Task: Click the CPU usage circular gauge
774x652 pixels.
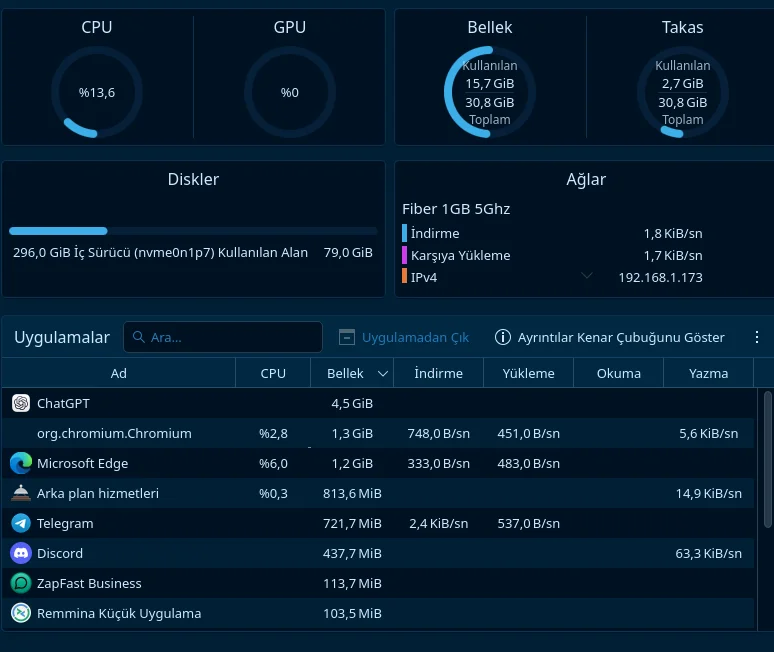Action: (x=97, y=92)
